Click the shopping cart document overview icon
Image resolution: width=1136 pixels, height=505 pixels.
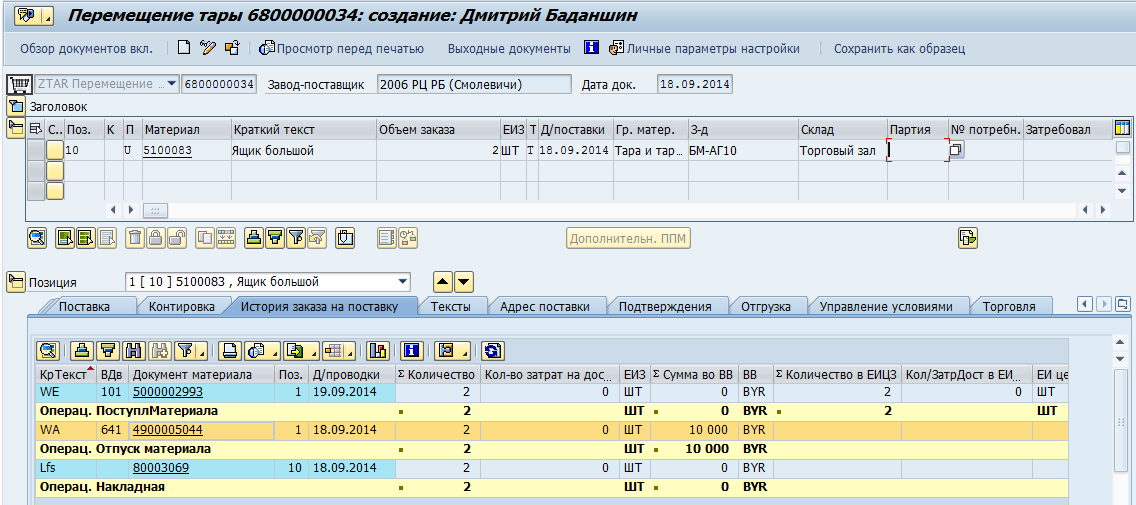pos(19,84)
